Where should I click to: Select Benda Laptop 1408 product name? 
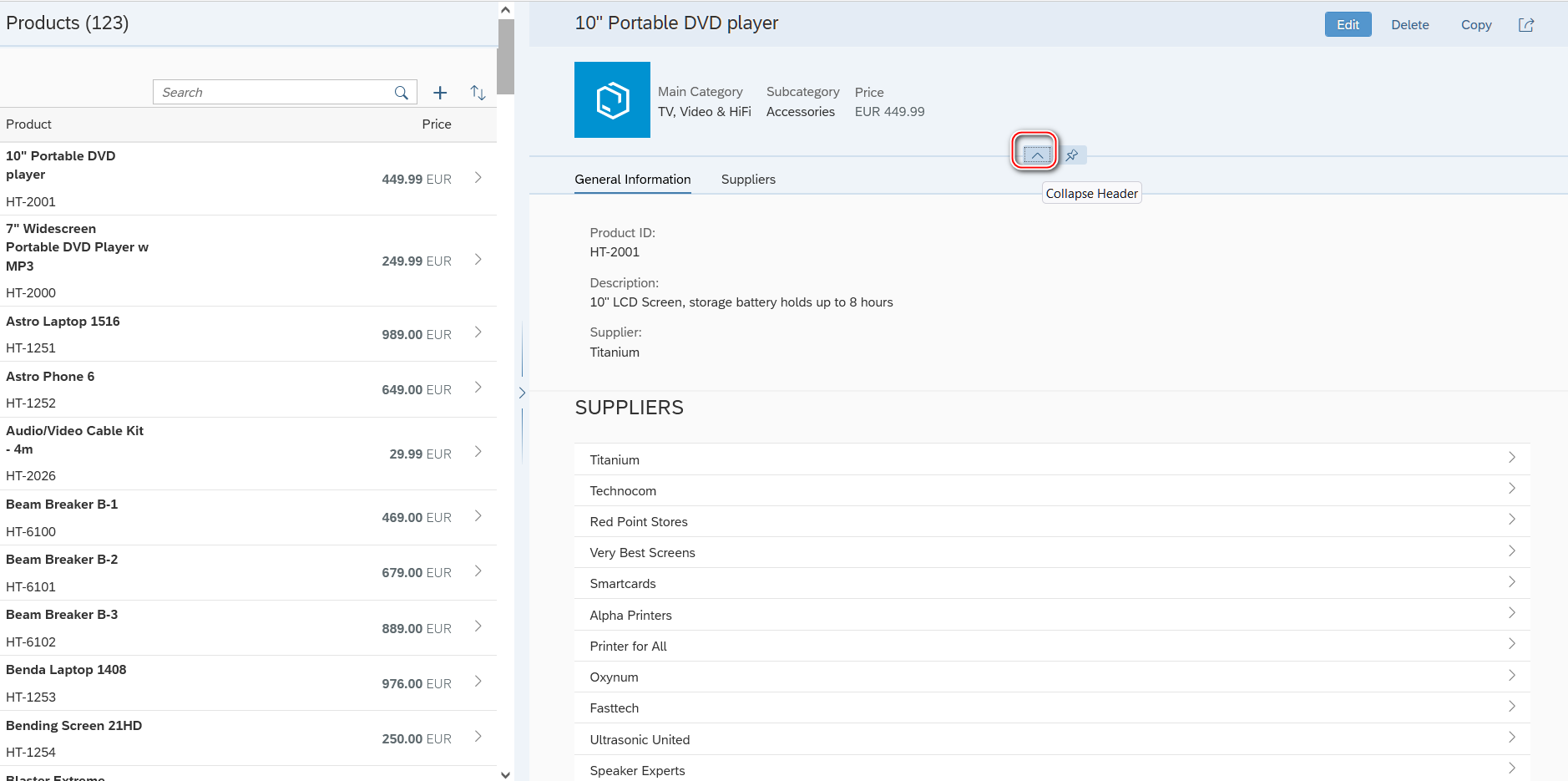(66, 670)
